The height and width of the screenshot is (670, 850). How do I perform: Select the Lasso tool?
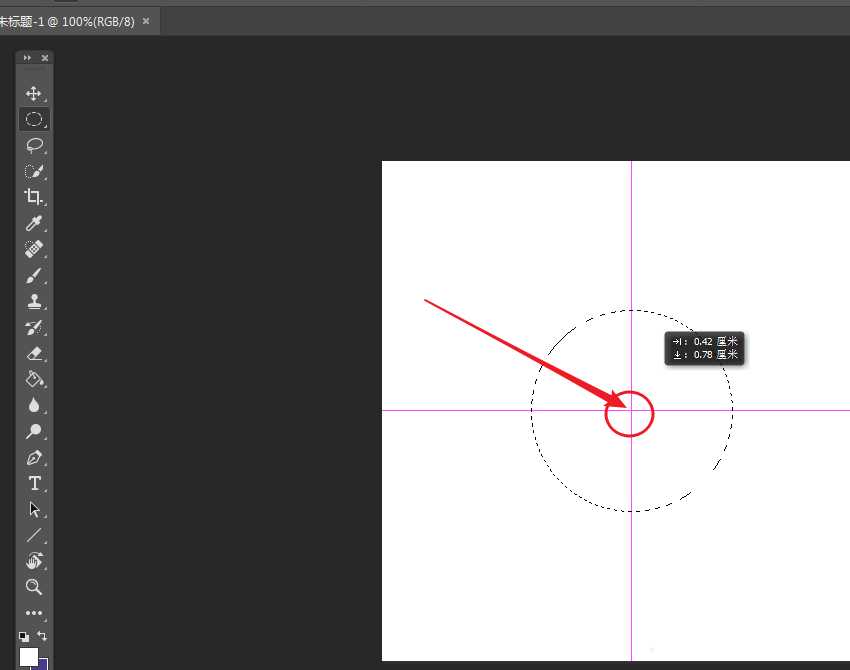click(x=35, y=145)
